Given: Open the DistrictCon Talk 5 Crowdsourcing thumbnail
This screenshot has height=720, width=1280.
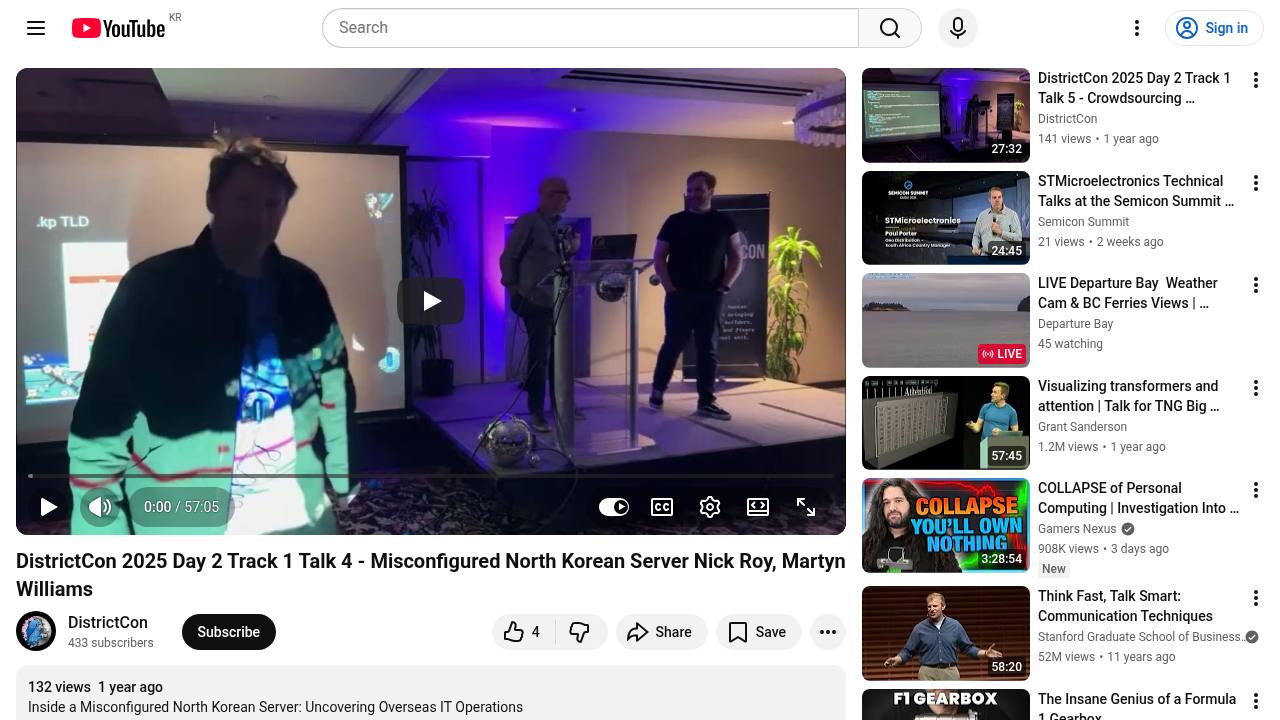Looking at the screenshot, I should pos(946,115).
